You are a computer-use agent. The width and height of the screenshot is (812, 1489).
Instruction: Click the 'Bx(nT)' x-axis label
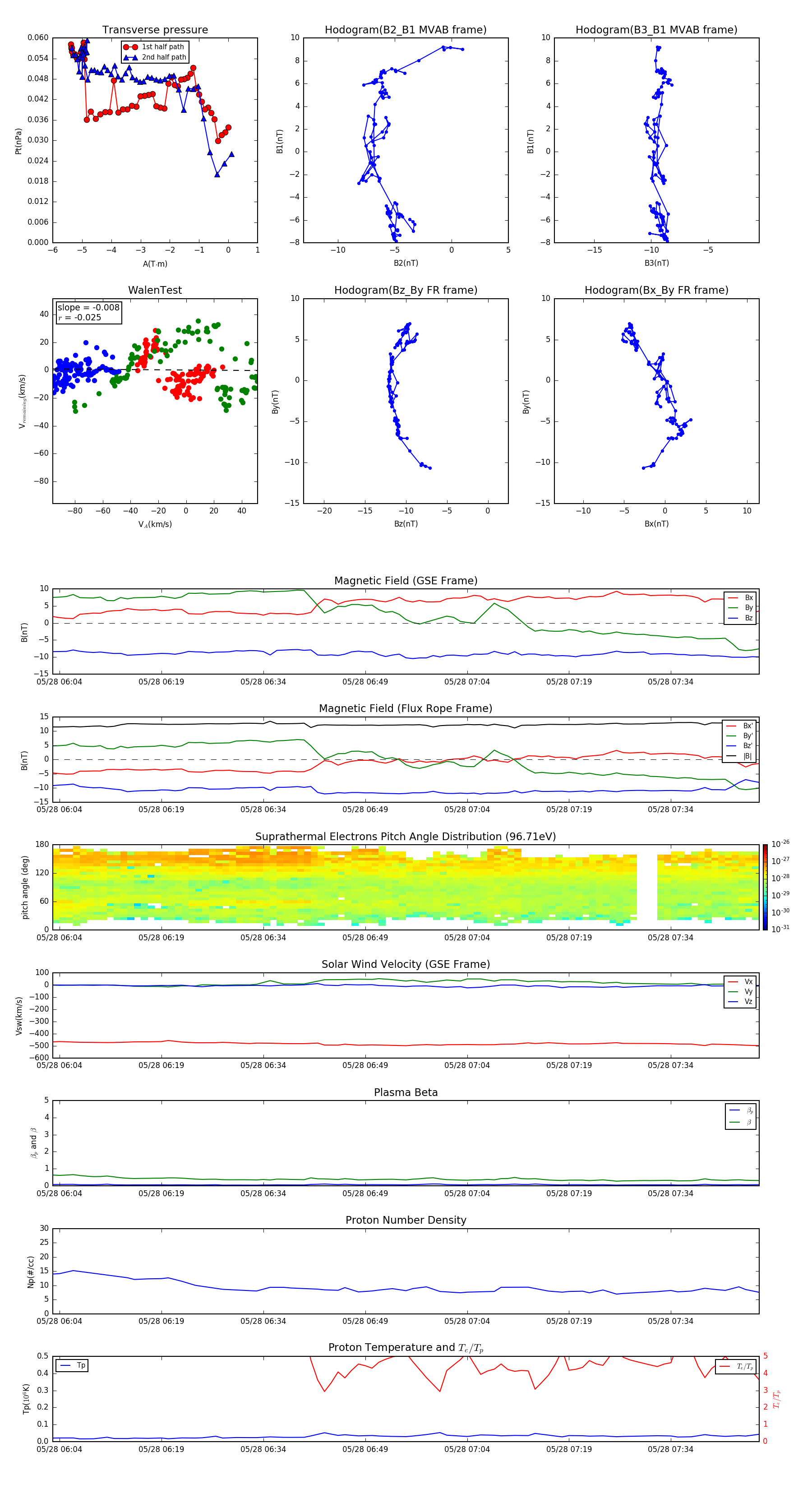coord(656,524)
